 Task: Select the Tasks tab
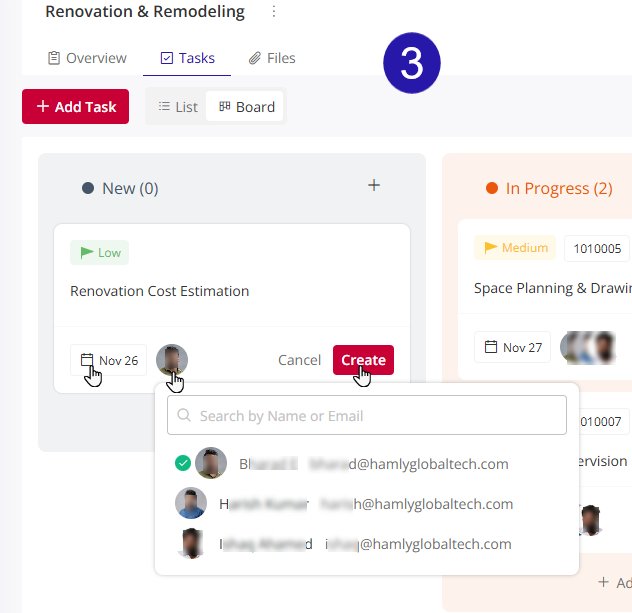187,58
